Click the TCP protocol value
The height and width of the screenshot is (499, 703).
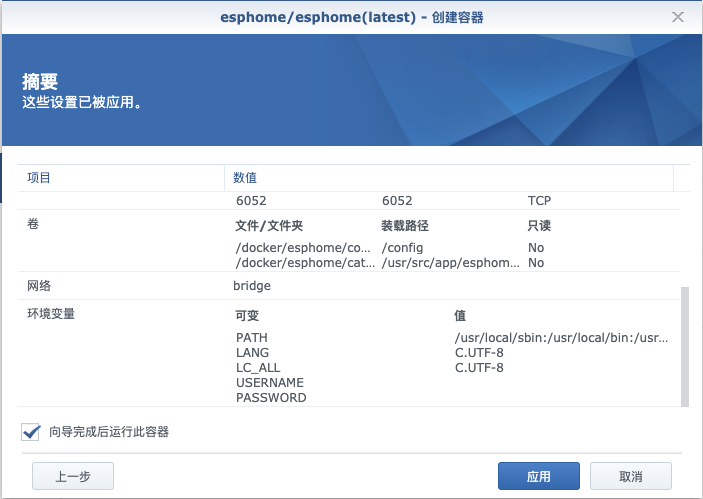pos(539,200)
